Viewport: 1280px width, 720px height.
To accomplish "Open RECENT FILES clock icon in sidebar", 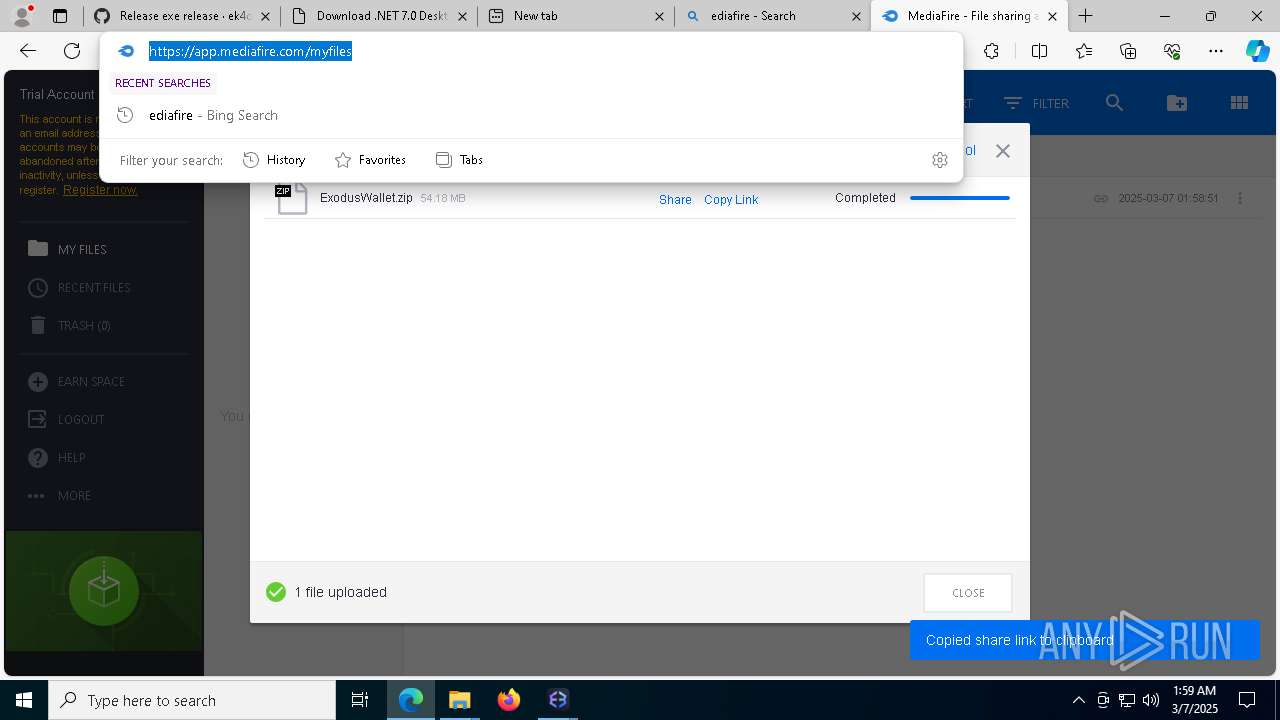I will click(x=38, y=288).
